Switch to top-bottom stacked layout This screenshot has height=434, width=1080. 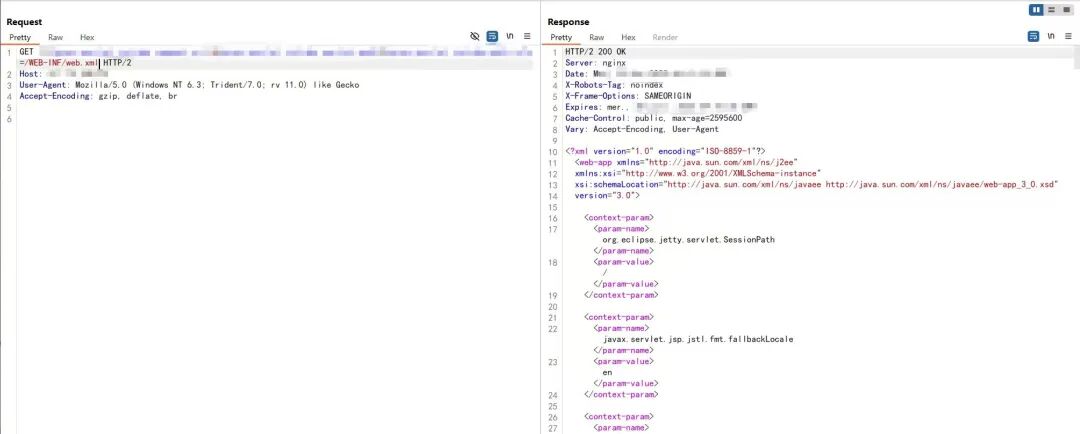coord(1051,9)
